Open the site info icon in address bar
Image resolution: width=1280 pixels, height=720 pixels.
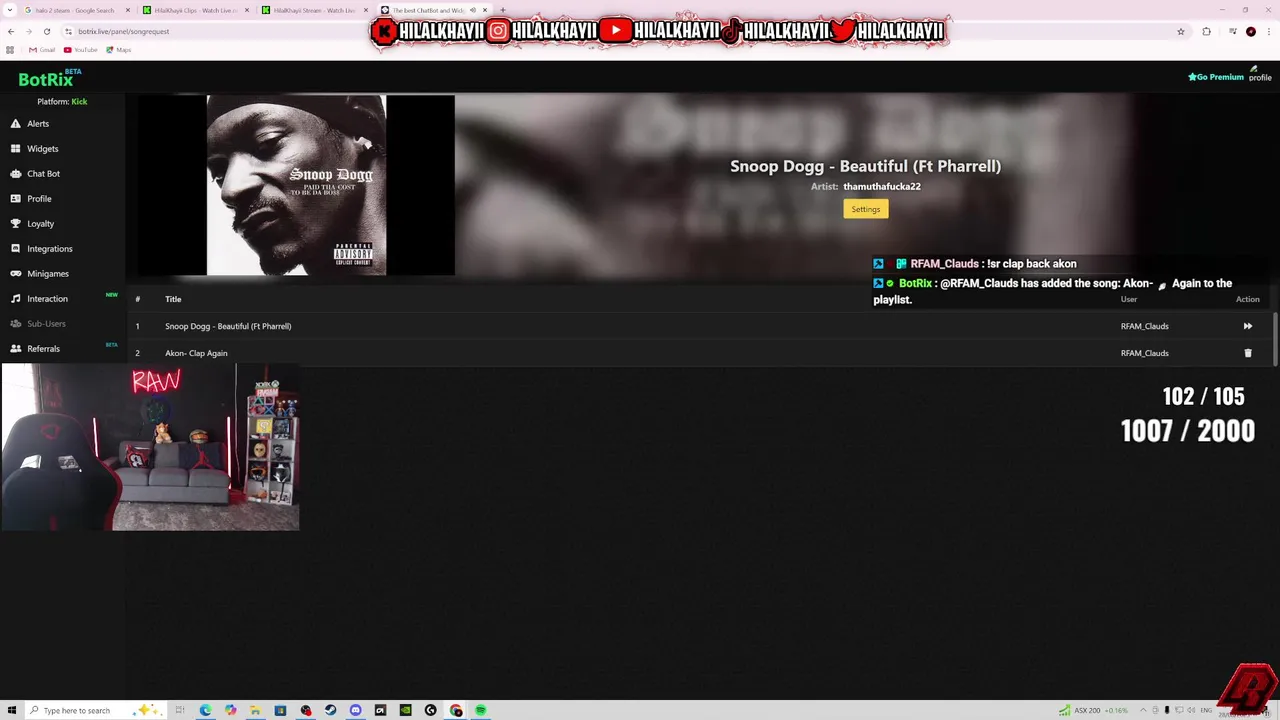[69, 31]
